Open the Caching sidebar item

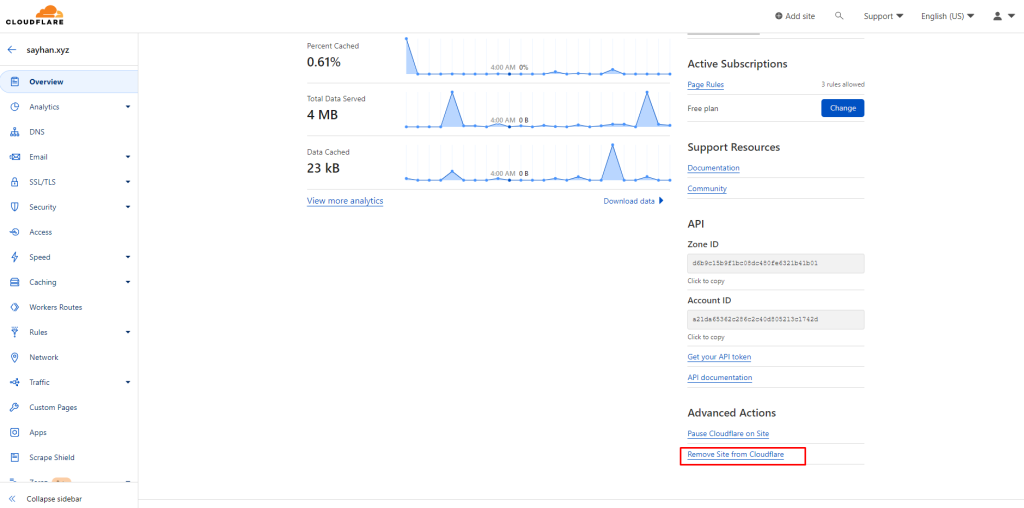click(x=43, y=282)
